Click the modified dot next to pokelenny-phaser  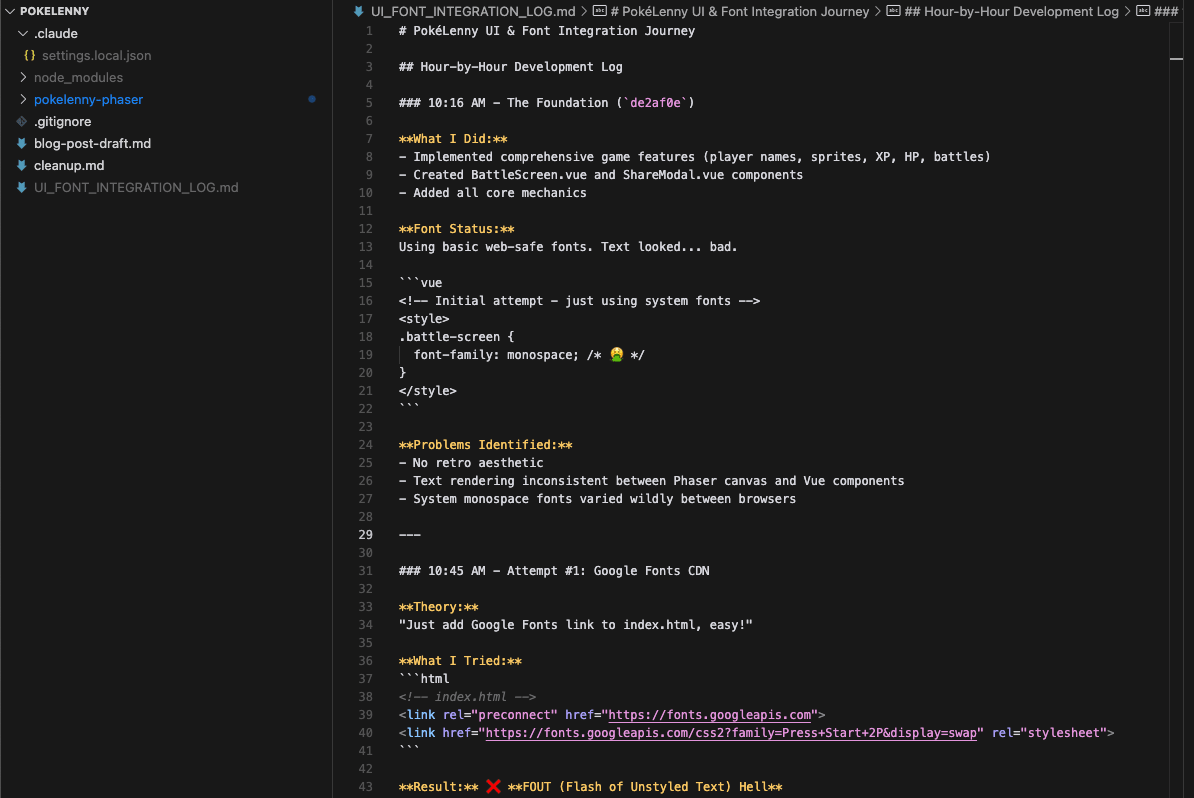coord(311,99)
